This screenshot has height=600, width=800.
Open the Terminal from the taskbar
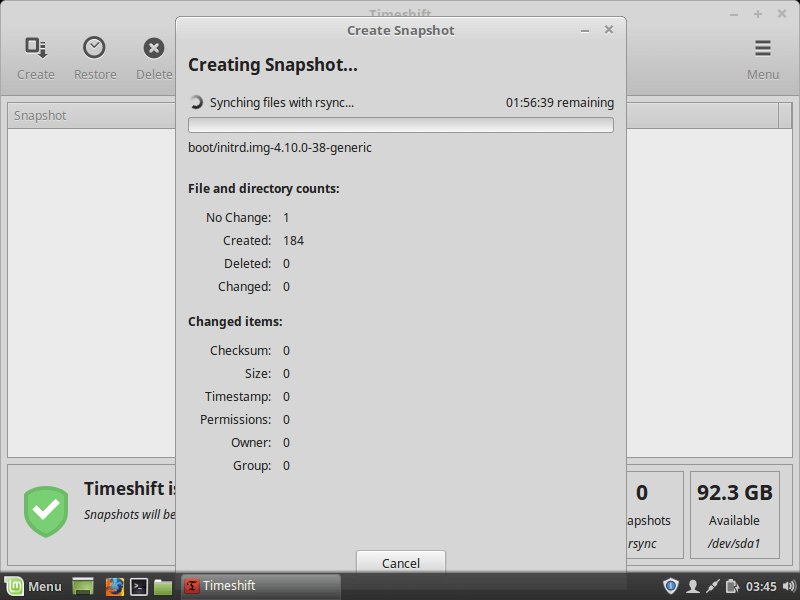coord(139,586)
